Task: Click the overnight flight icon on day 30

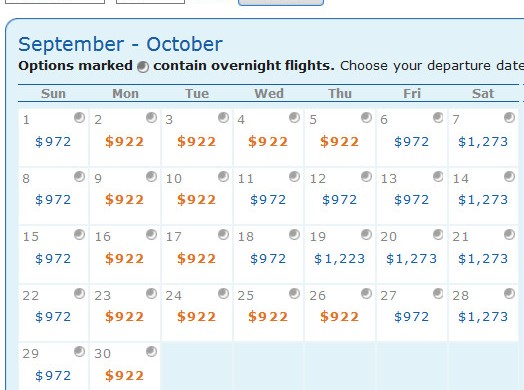Action: pyautogui.click(x=151, y=352)
